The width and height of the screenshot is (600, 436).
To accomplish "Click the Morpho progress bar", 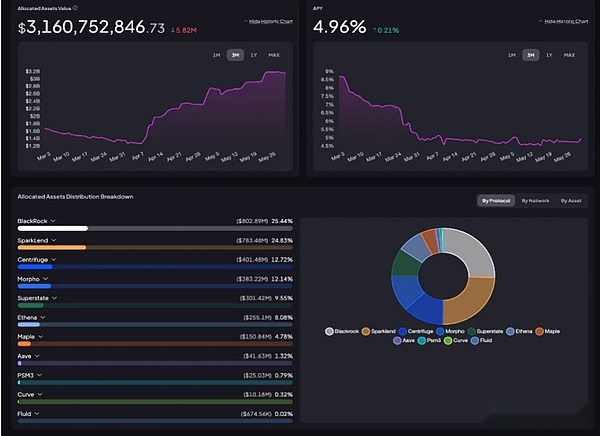I will click(x=34, y=286).
